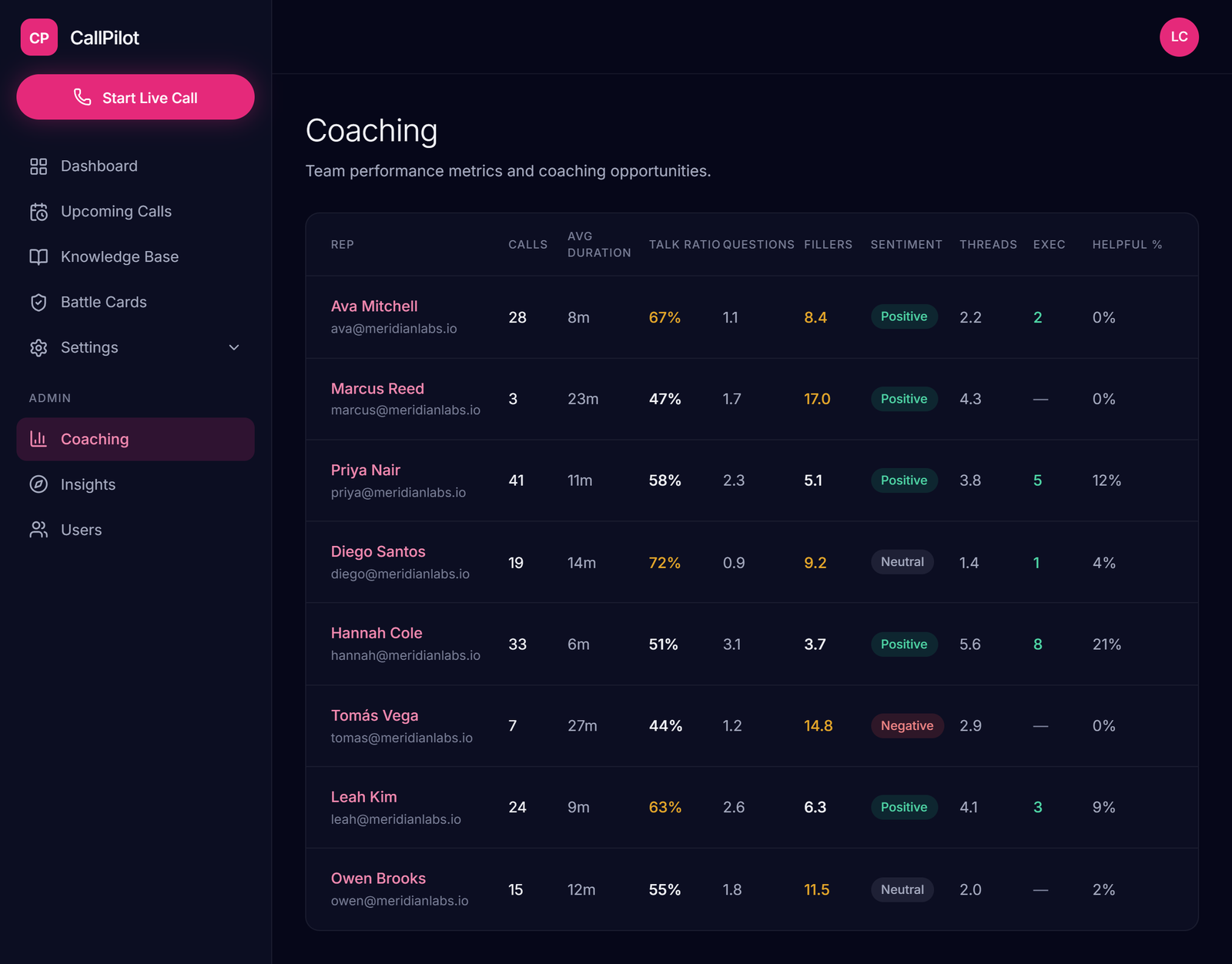Click the 11.5 fillers value
Screen dimensions: 1232x964
817,890
